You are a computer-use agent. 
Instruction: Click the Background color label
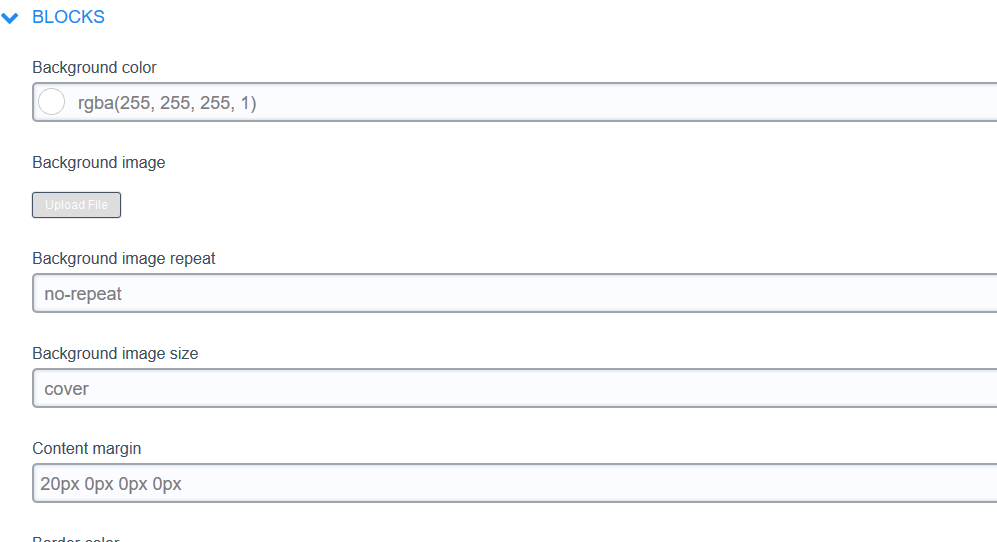click(94, 68)
